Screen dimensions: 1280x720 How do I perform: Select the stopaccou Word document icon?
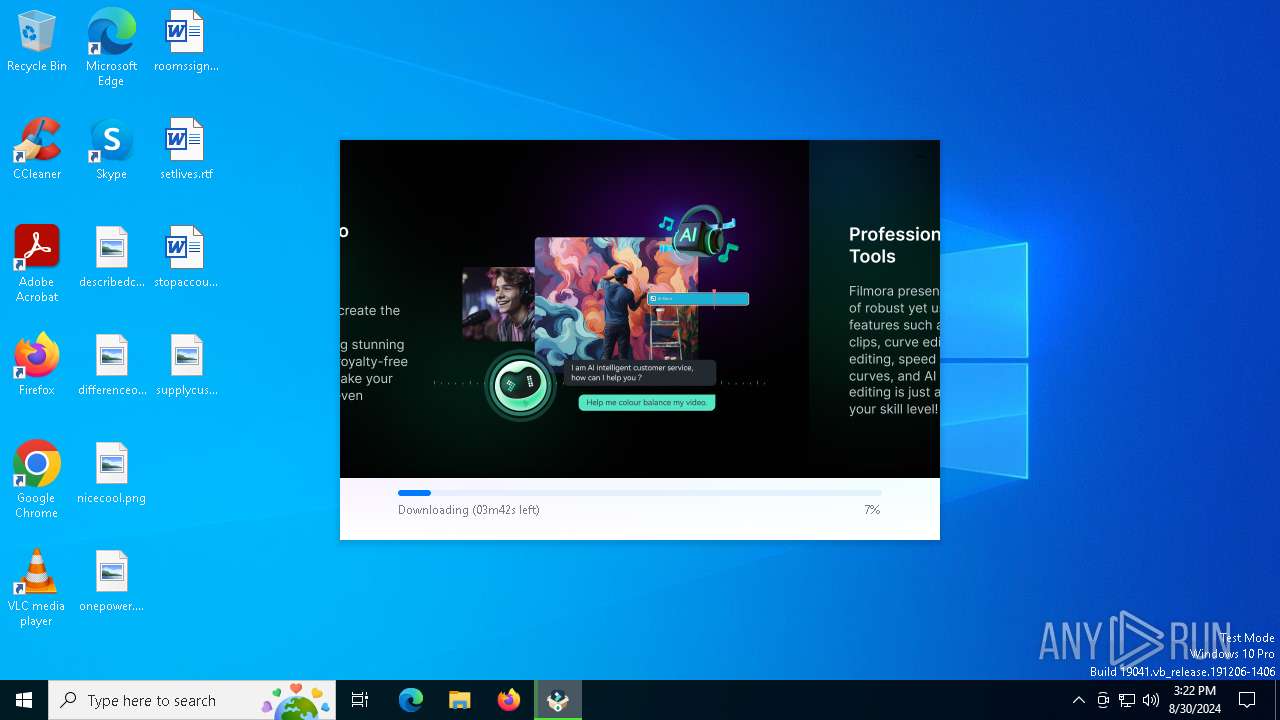pos(186,258)
